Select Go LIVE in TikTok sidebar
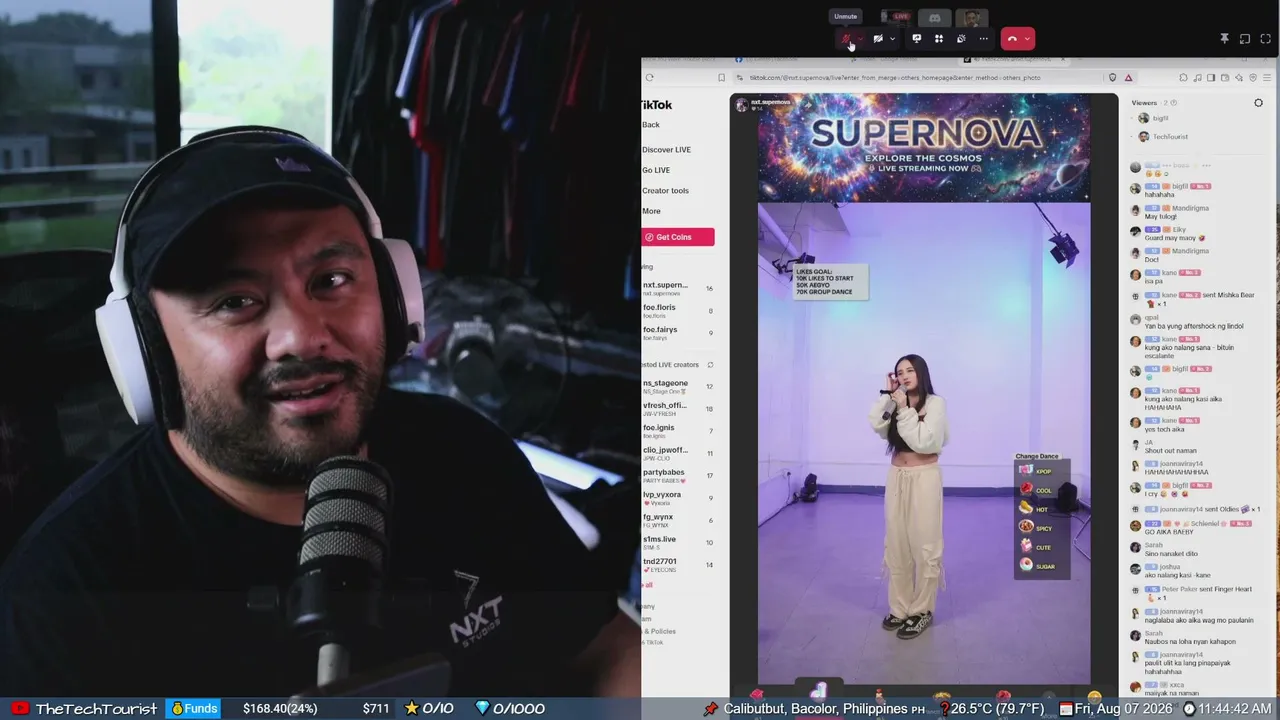The image size is (1280, 720). coord(656,170)
